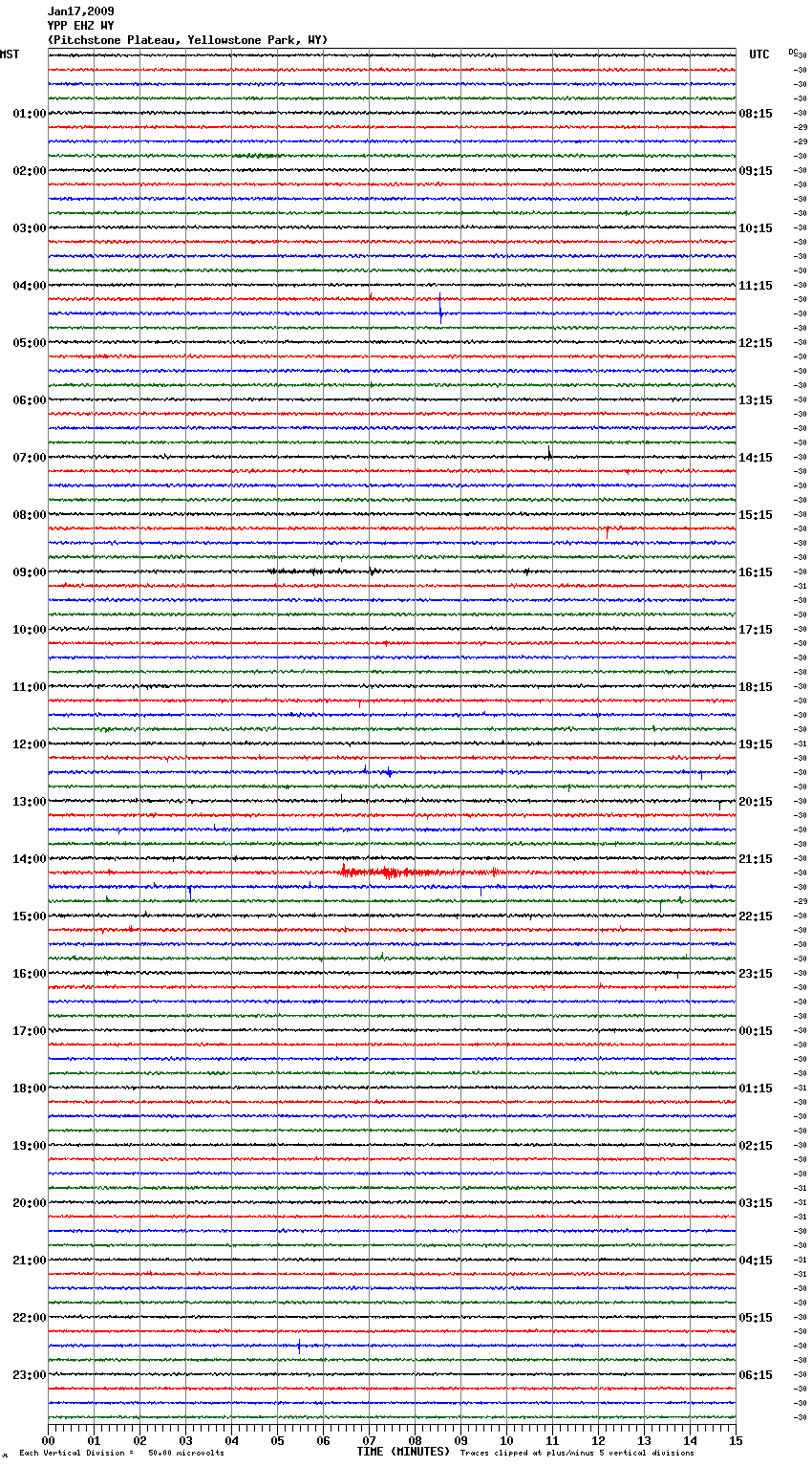Select the 06:15 UTC time label
Image resolution: width=812 pixels, height=1466 pixels.
click(x=756, y=1375)
